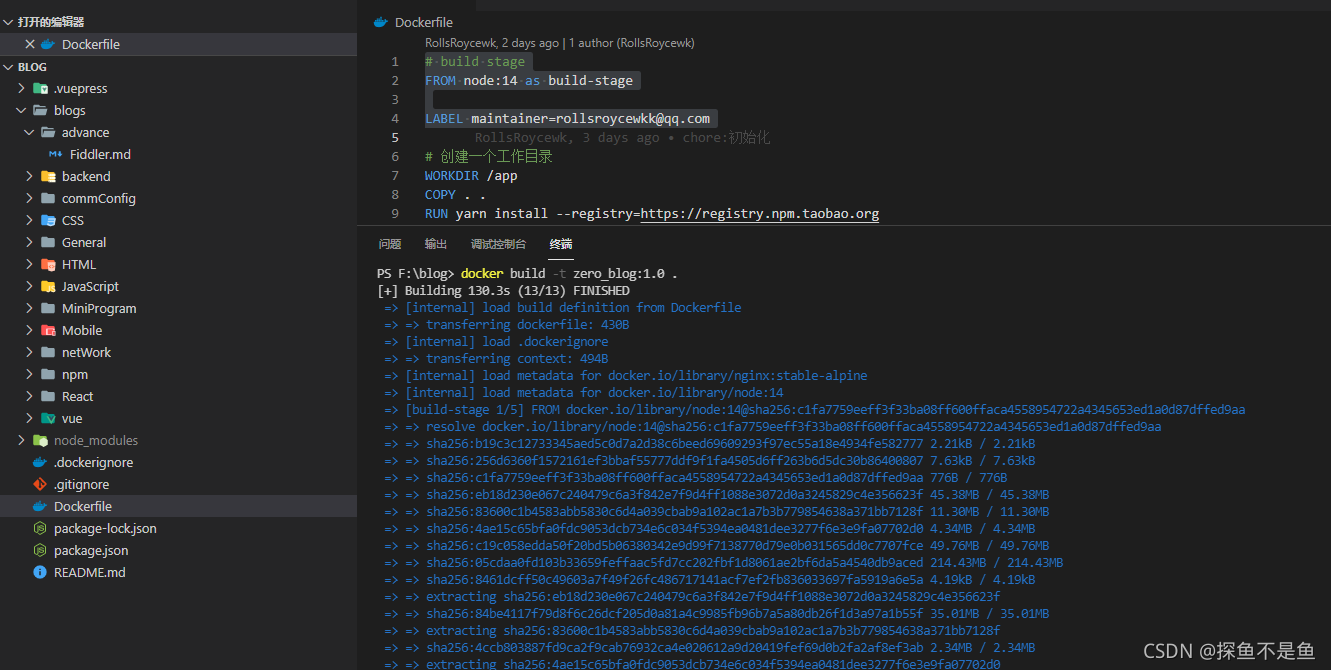
Task: Expand the MiniProgram folder chevron
Action: (x=30, y=308)
